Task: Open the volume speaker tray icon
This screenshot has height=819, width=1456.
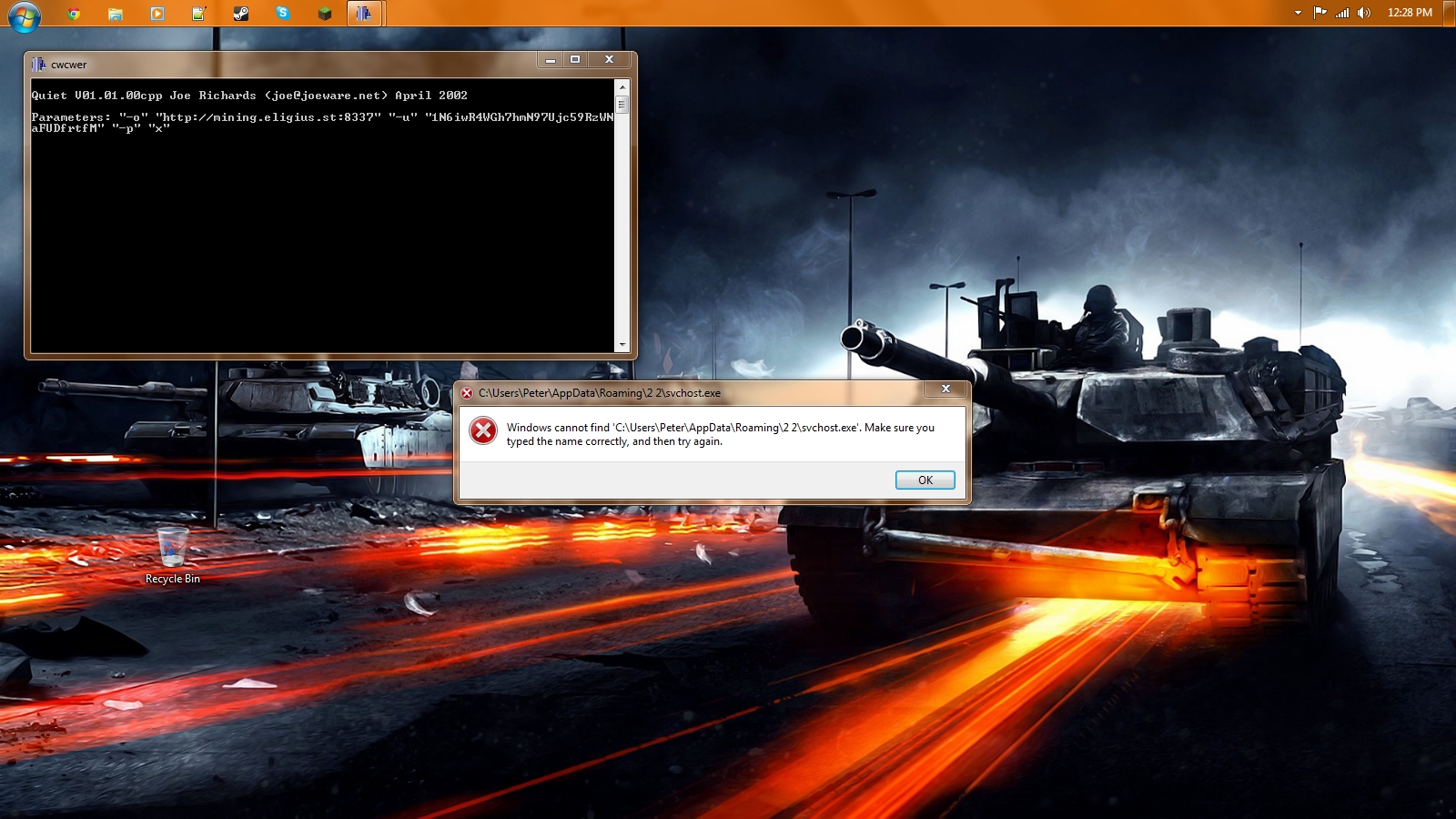Action: click(x=1364, y=13)
